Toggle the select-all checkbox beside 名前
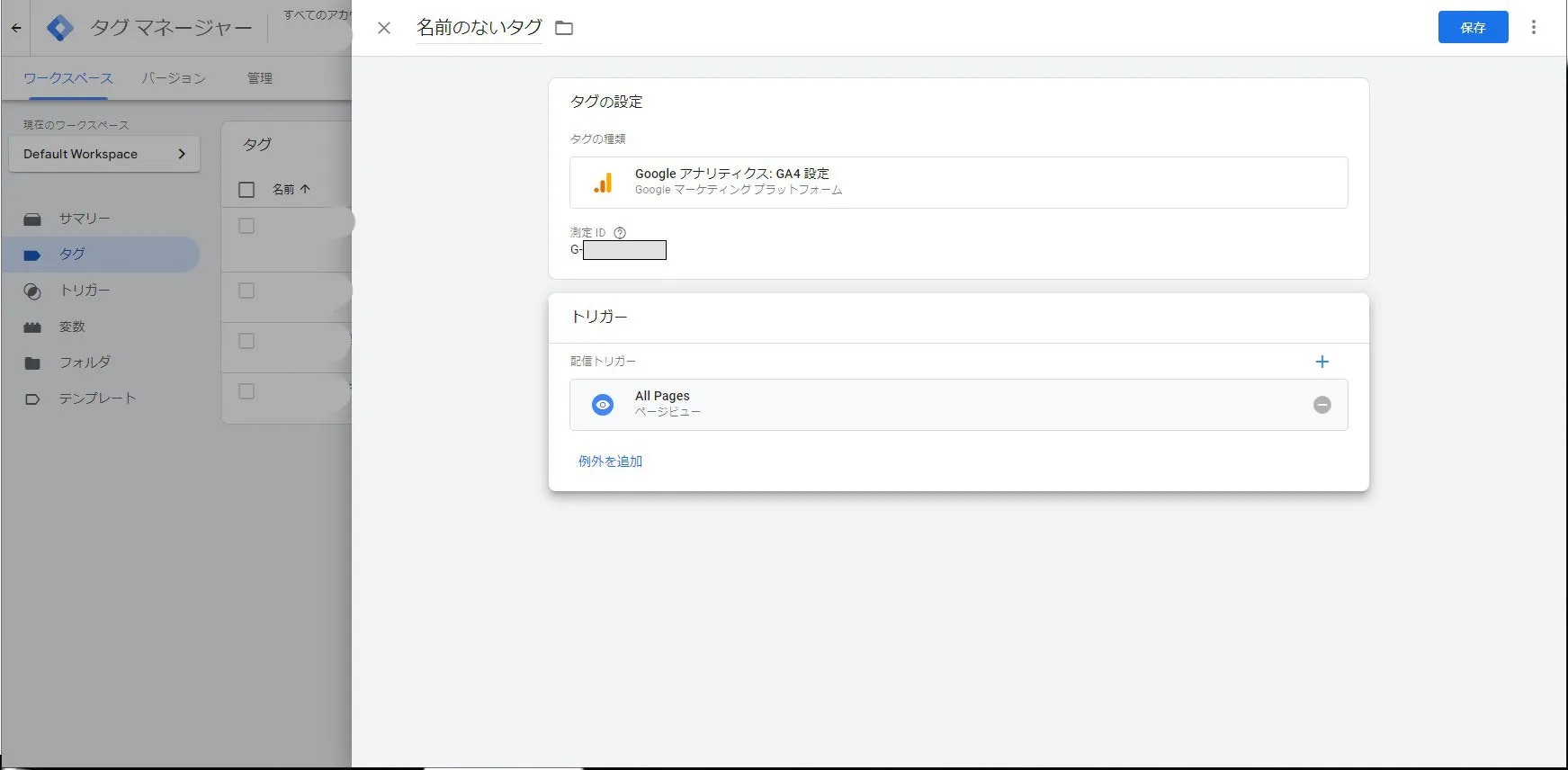Viewport: 1568px width, 770px height. [246, 190]
